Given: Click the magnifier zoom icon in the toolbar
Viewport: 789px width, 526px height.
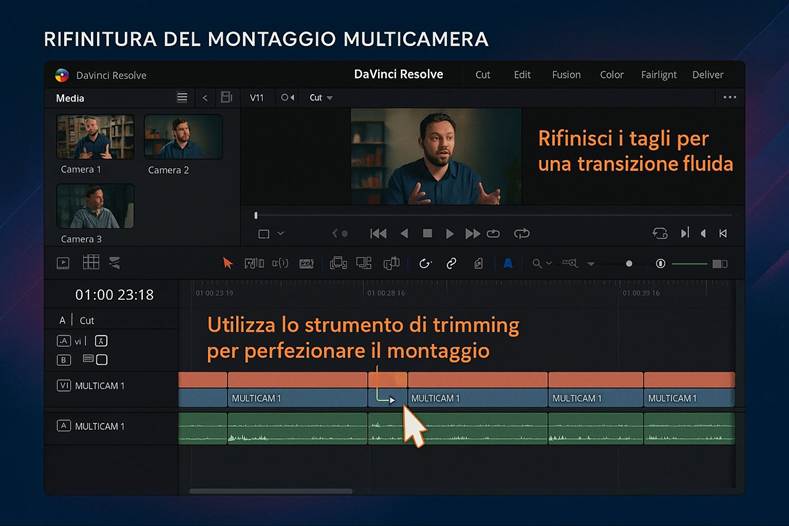Looking at the screenshot, I should pyautogui.click(x=537, y=263).
